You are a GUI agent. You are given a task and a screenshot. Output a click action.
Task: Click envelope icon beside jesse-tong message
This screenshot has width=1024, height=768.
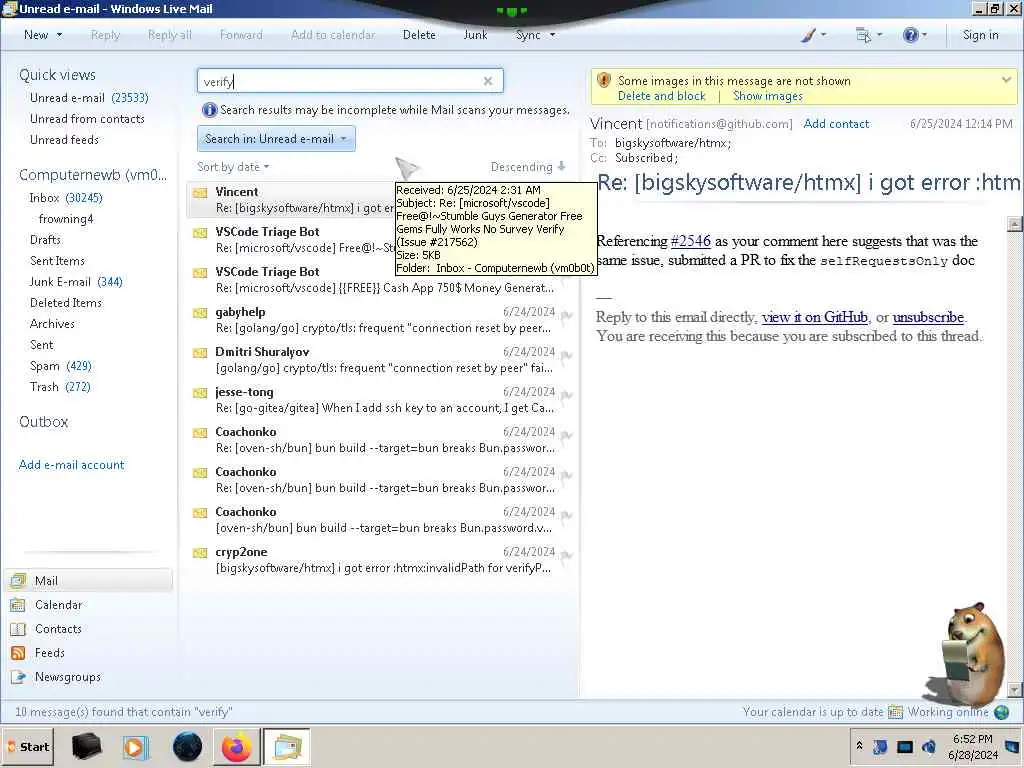click(200, 392)
